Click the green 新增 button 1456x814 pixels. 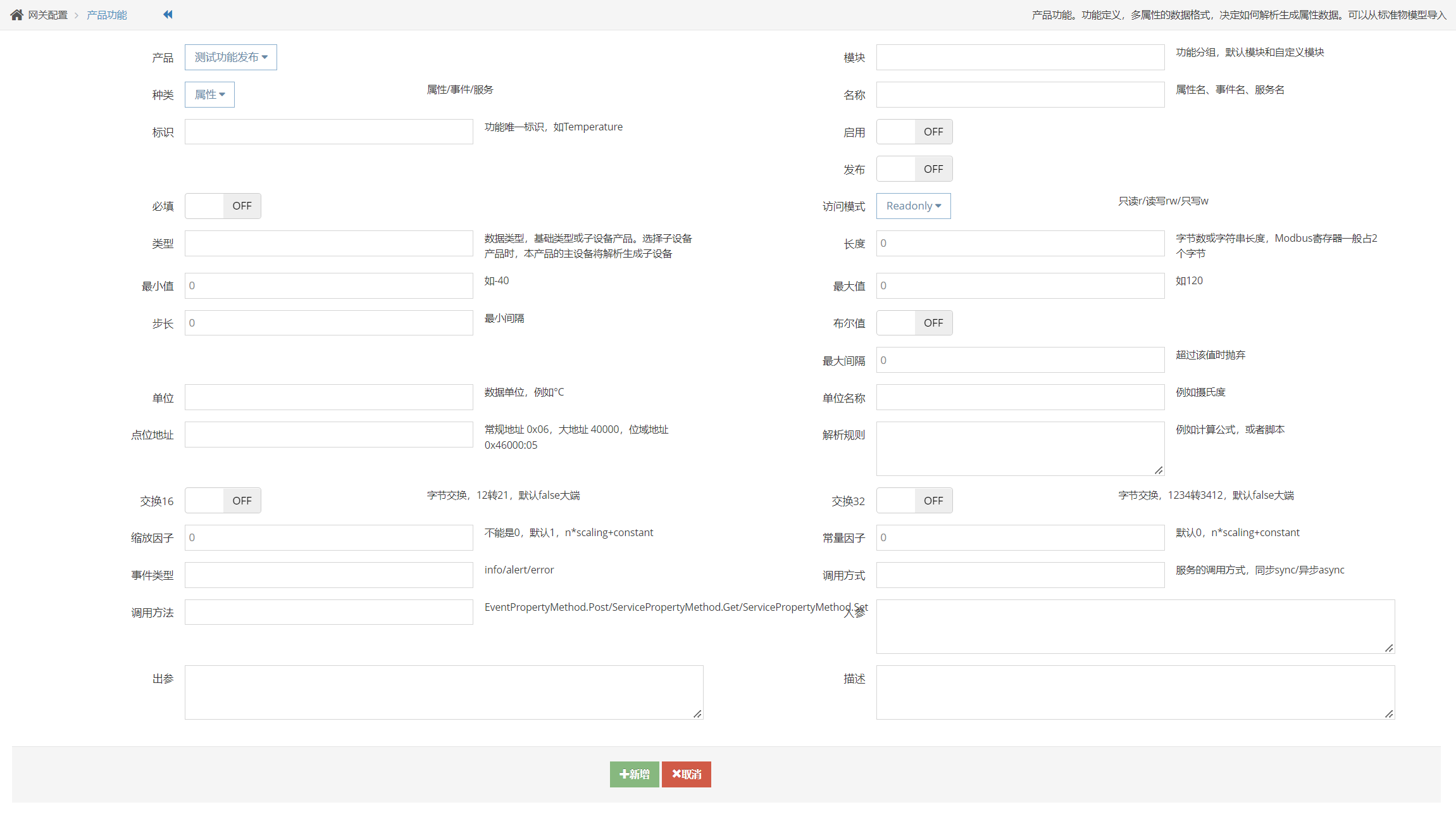tap(634, 774)
